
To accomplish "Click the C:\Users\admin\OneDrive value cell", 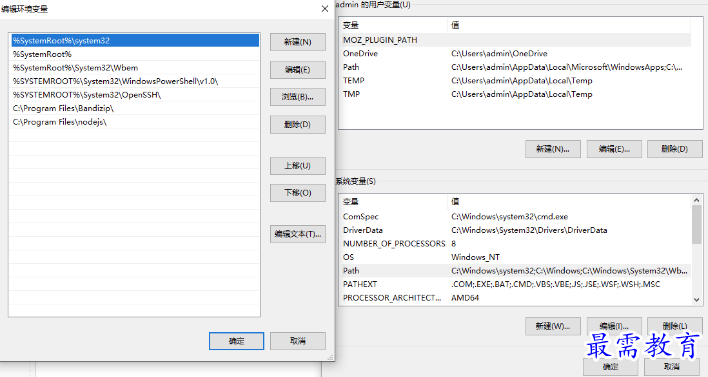I will pyautogui.click(x=499, y=54).
